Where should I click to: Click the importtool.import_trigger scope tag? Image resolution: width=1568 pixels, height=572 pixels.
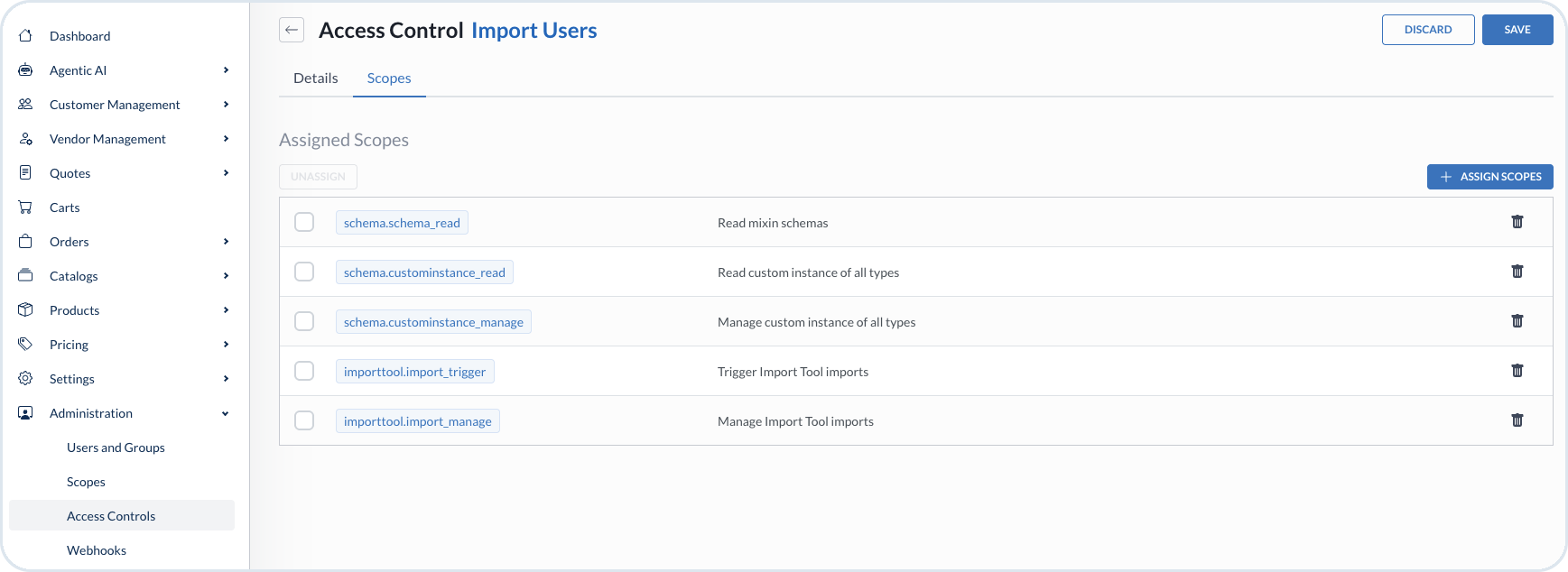point(414,372)
